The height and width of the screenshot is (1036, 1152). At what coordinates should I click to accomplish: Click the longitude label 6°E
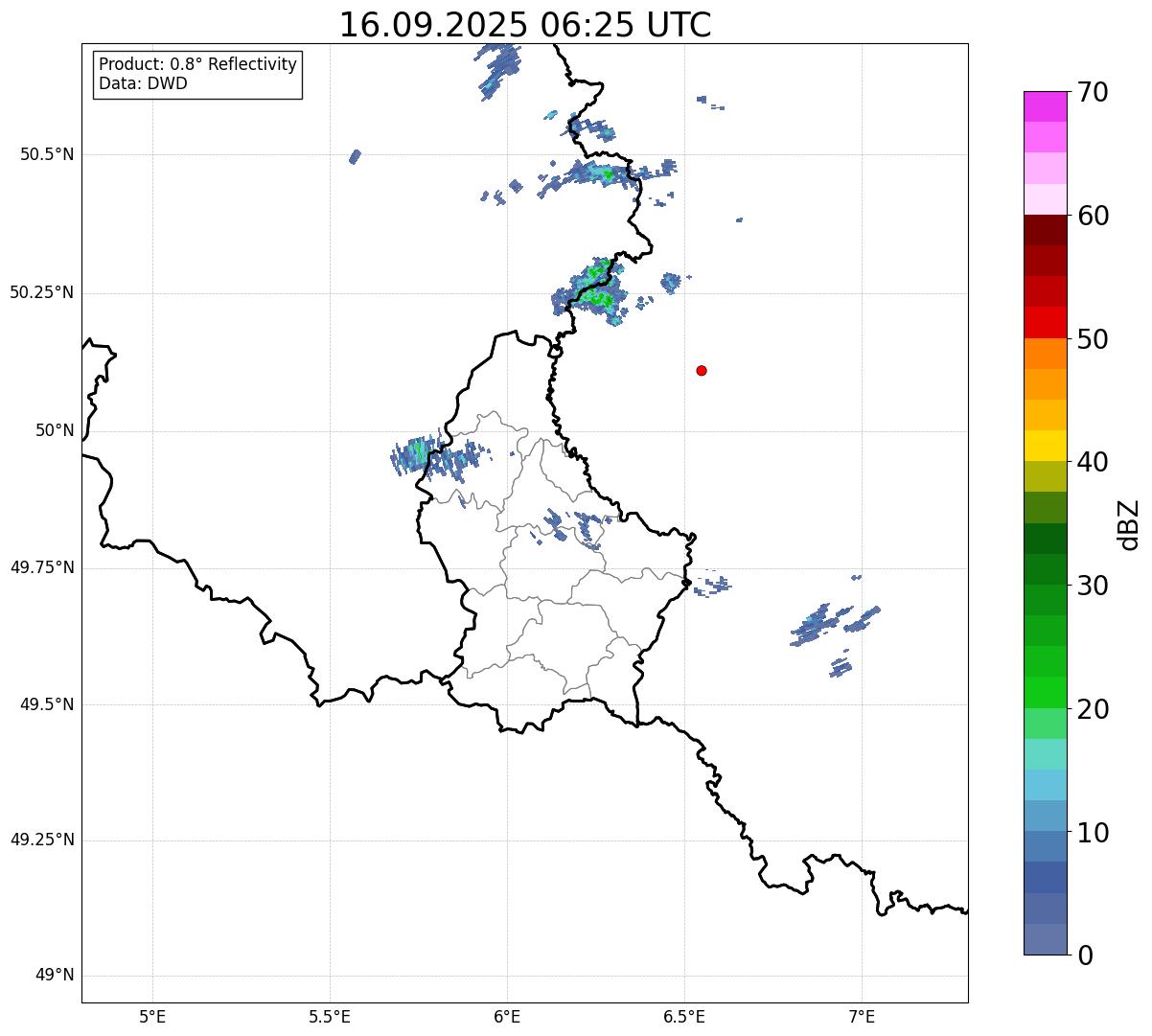[x=507, y=1016]
